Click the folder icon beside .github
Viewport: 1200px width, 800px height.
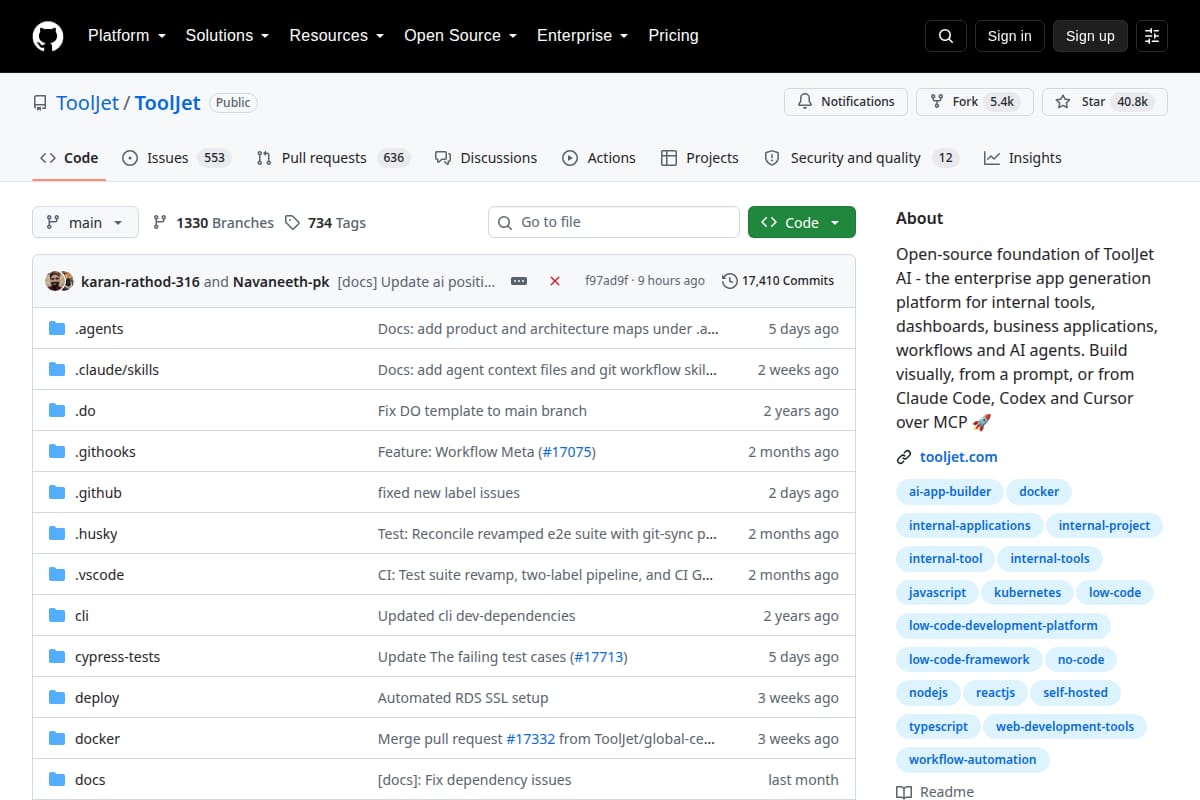click(x=57, y=493)
